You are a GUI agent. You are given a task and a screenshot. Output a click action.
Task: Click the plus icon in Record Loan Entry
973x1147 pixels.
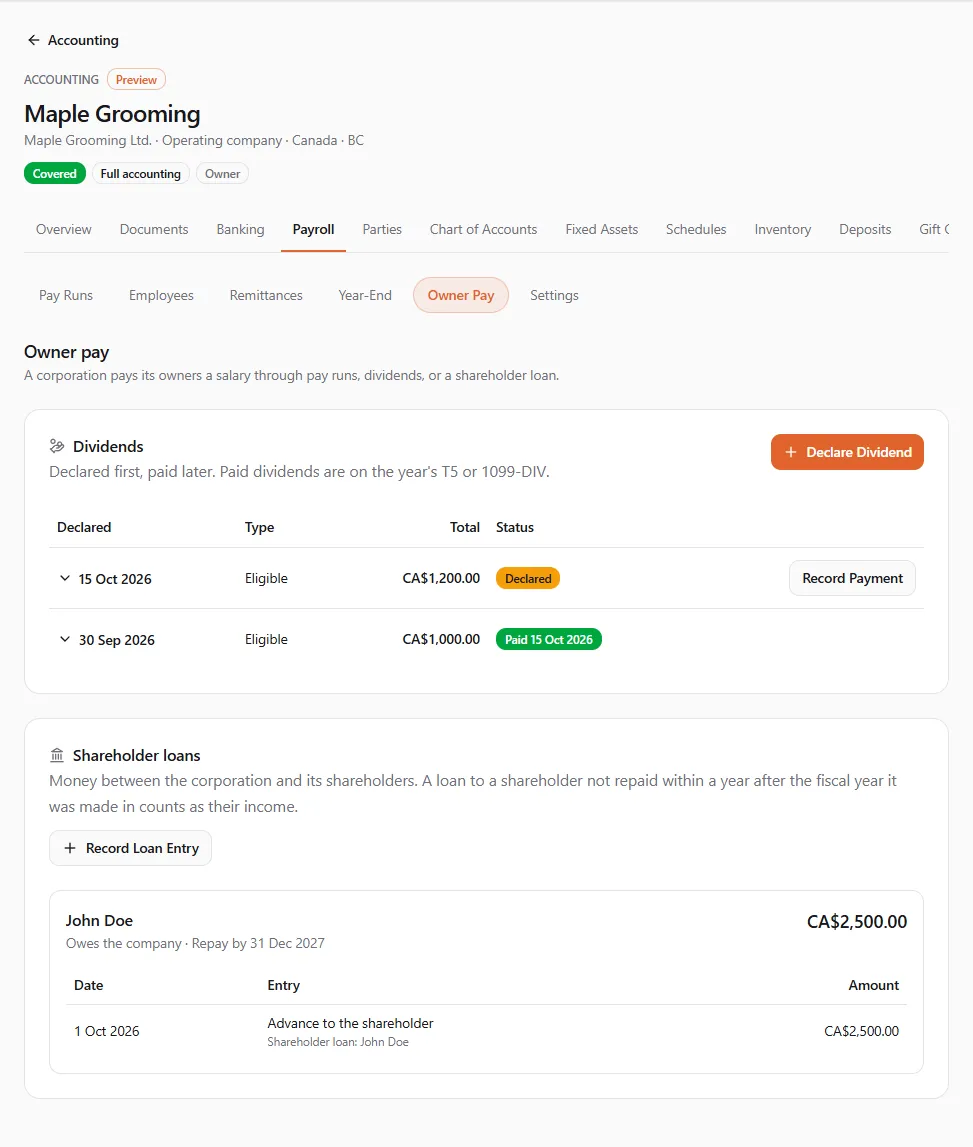70,848
